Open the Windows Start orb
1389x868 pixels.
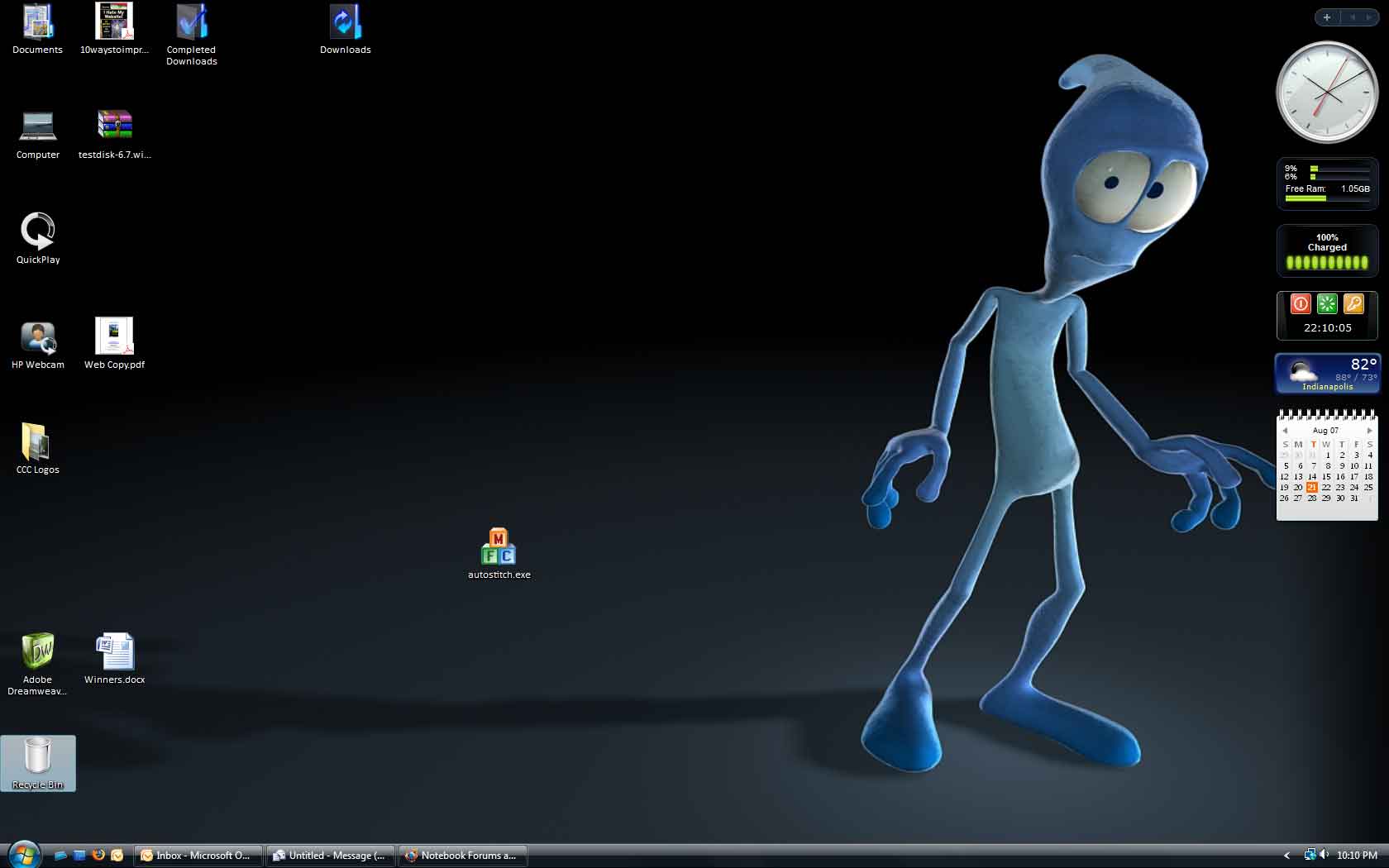[24, 855]
